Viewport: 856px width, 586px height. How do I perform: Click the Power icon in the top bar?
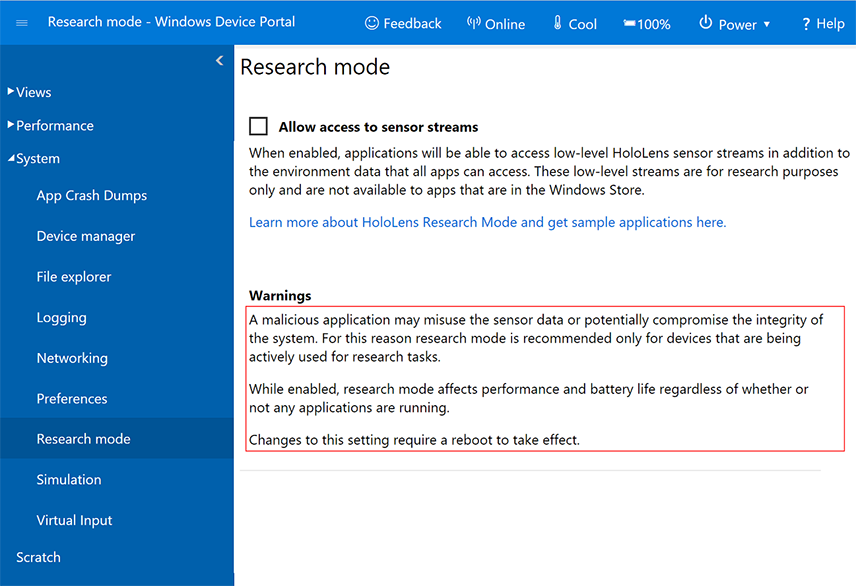point(705,22)
